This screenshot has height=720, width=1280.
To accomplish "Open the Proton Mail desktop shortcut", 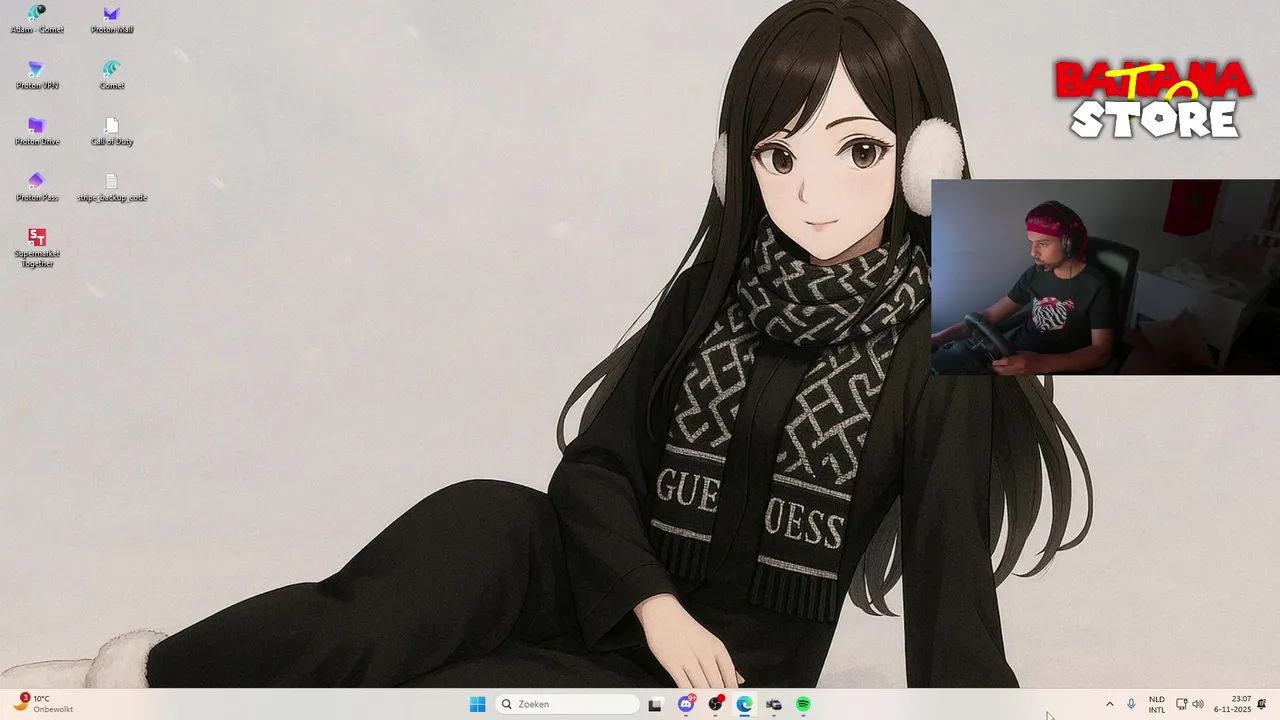I will click(x=112, y=19).
